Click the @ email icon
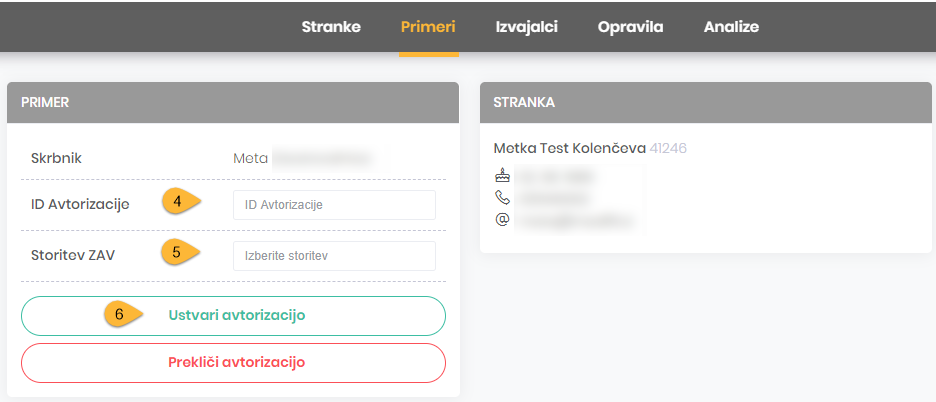Image resolution: width=936 pixels, height=402 pixels. pos(502,218)
